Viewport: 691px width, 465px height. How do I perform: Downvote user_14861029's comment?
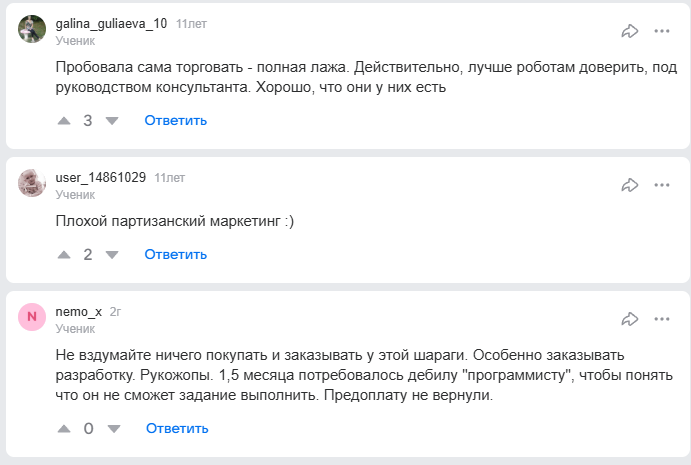pyautogui.click(x=112, y=254)
